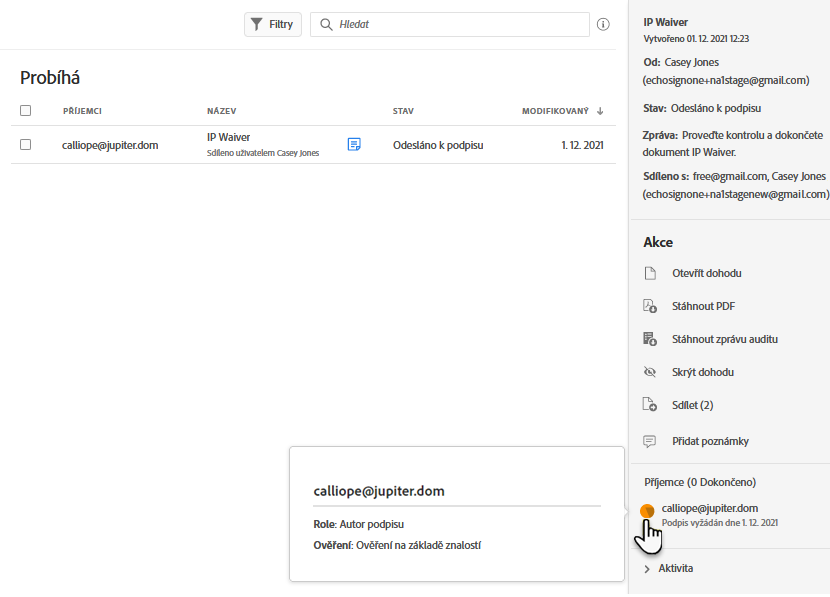Sort by Příjemci column header
Viewport: 830px width, 597px height.
click(x=82, y=111)
